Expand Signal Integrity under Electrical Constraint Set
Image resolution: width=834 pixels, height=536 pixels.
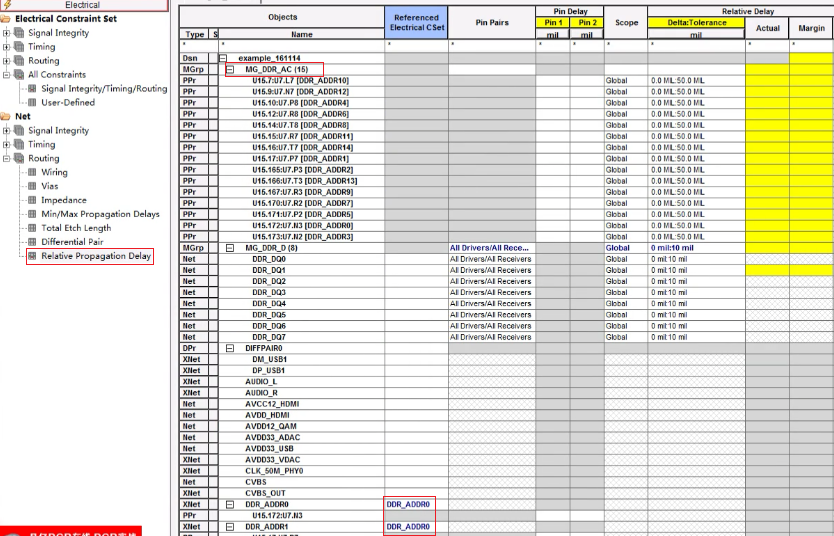pyautogui.click(x=7, y=33)
